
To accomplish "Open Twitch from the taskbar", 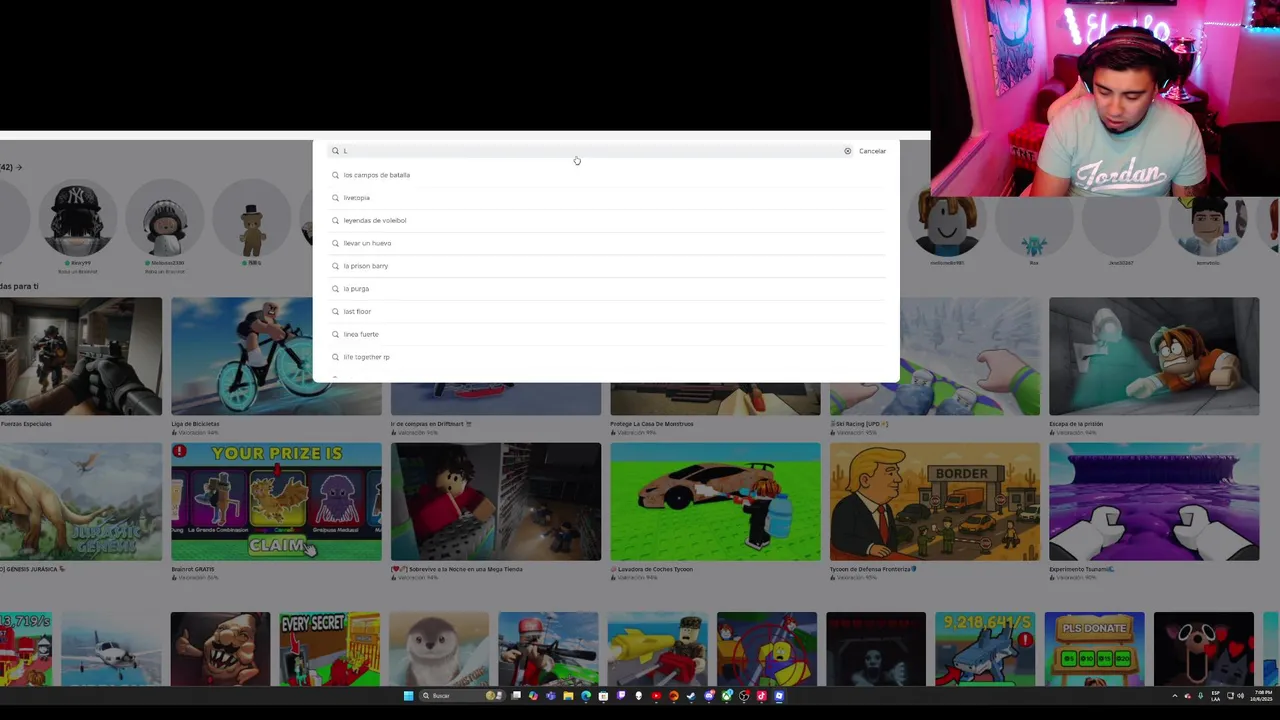I will coord(621,696).
